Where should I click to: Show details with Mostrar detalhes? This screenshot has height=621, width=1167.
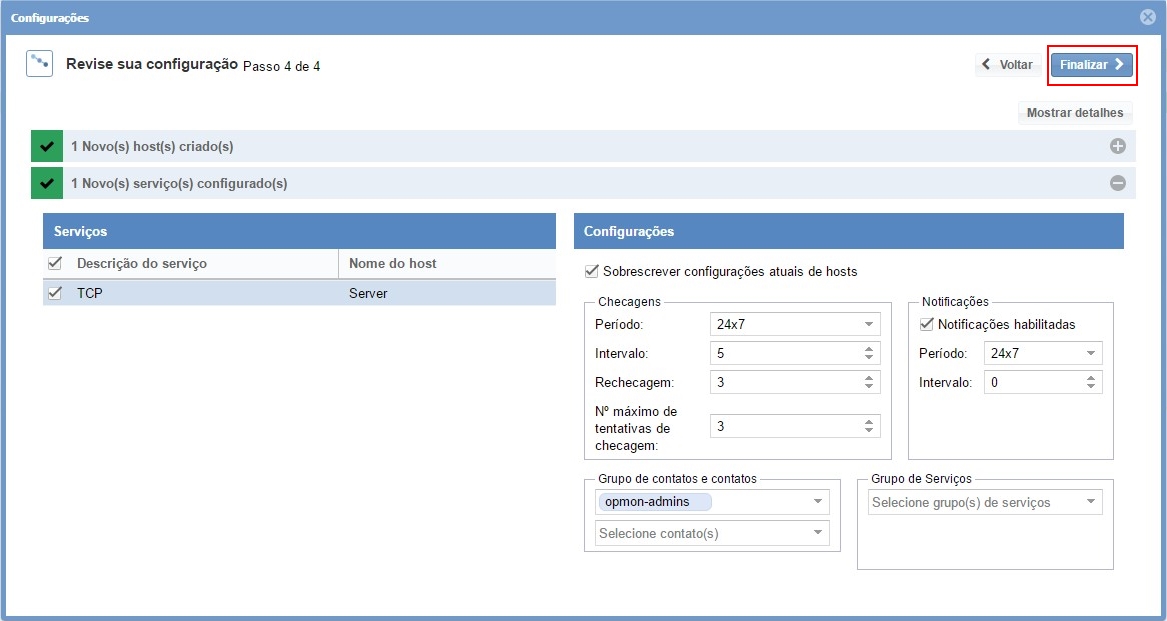[x=1074, y=113]
